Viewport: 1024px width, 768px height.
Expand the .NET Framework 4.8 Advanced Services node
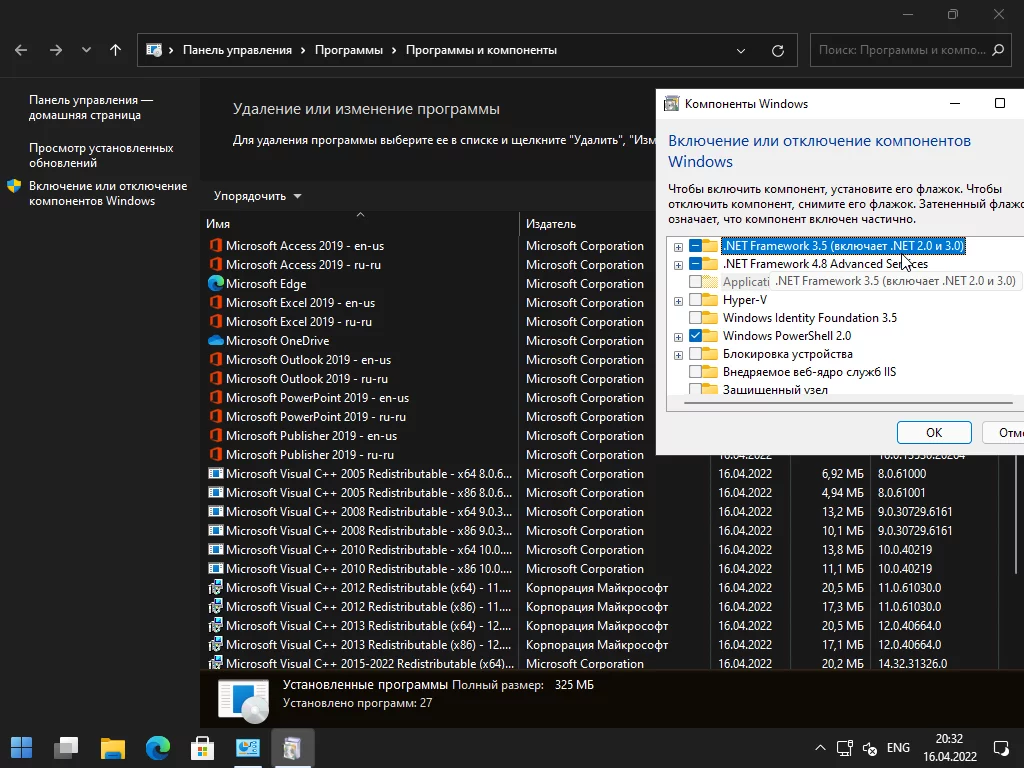(679, 265)
